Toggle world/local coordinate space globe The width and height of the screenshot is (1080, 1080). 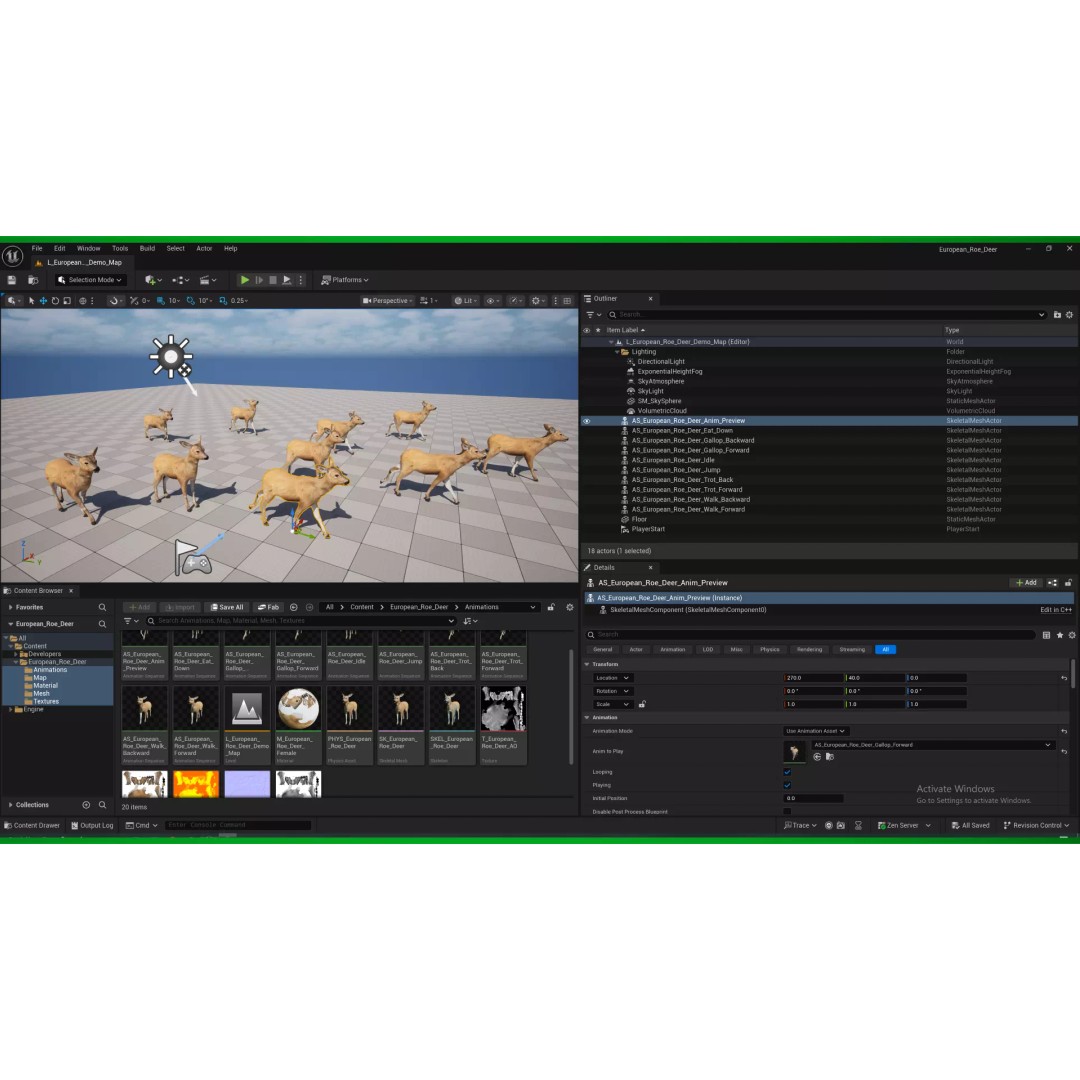click(x=83, y=301)
